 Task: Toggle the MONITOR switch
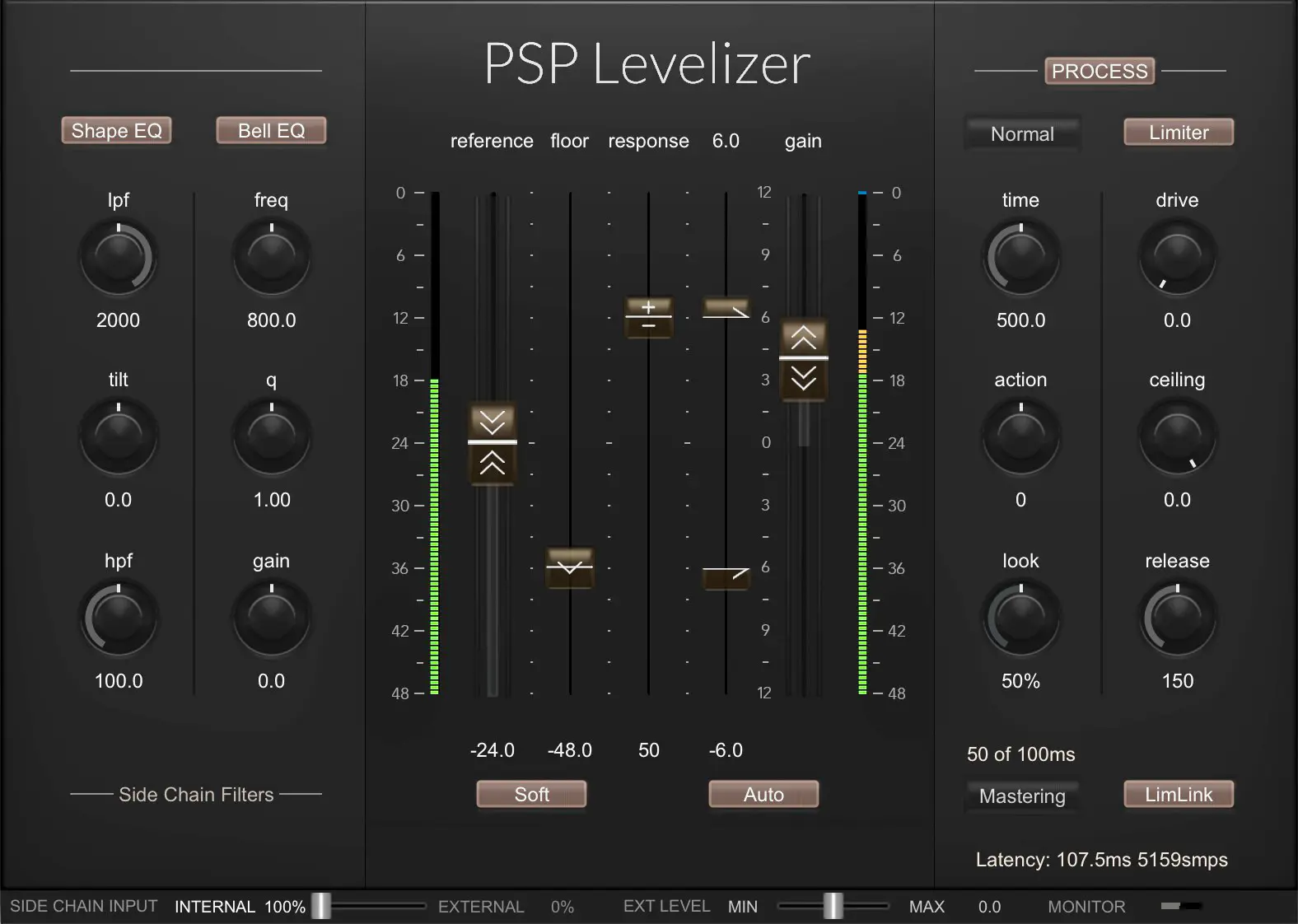pos(1181,906)
